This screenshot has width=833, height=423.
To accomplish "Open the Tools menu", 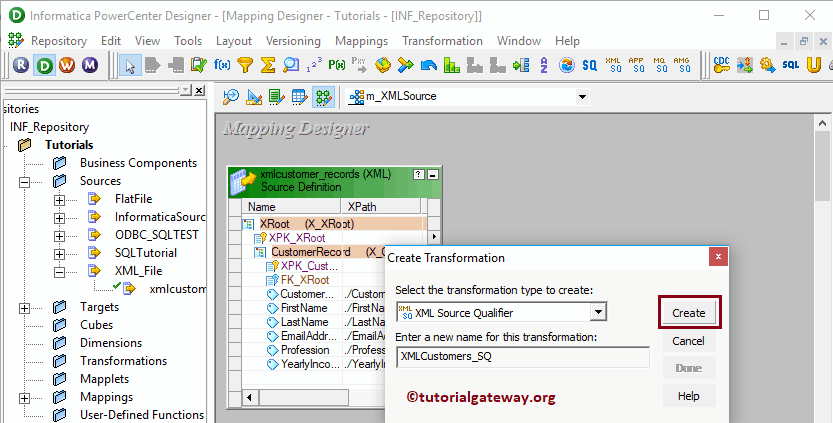I will [x=188, y=41].
